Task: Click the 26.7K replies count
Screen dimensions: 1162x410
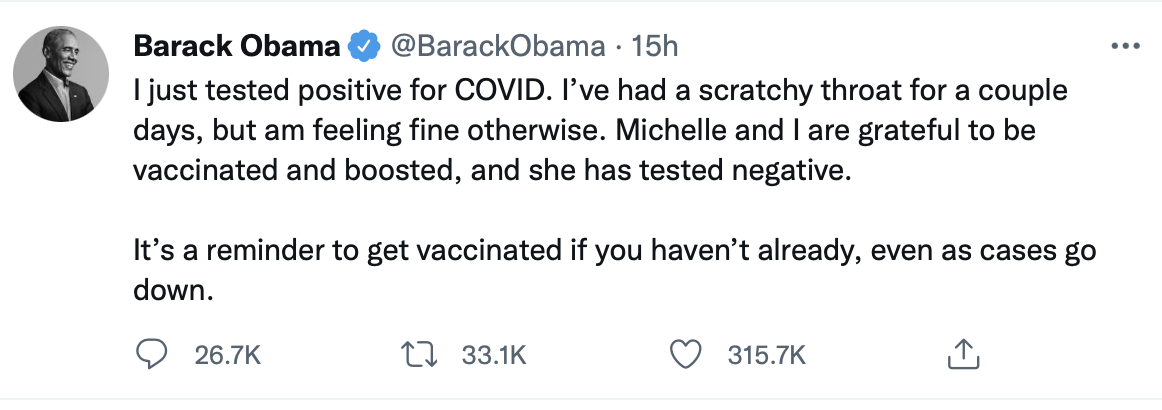Action: pos(228,356)
